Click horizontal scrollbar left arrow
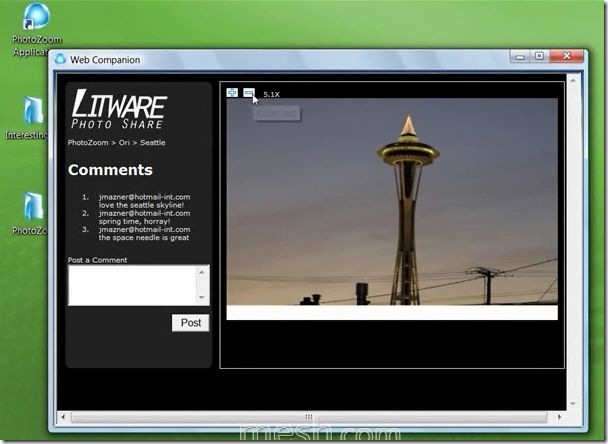The image size is (608, 444). pyautogui.click(x=63, y=417)
